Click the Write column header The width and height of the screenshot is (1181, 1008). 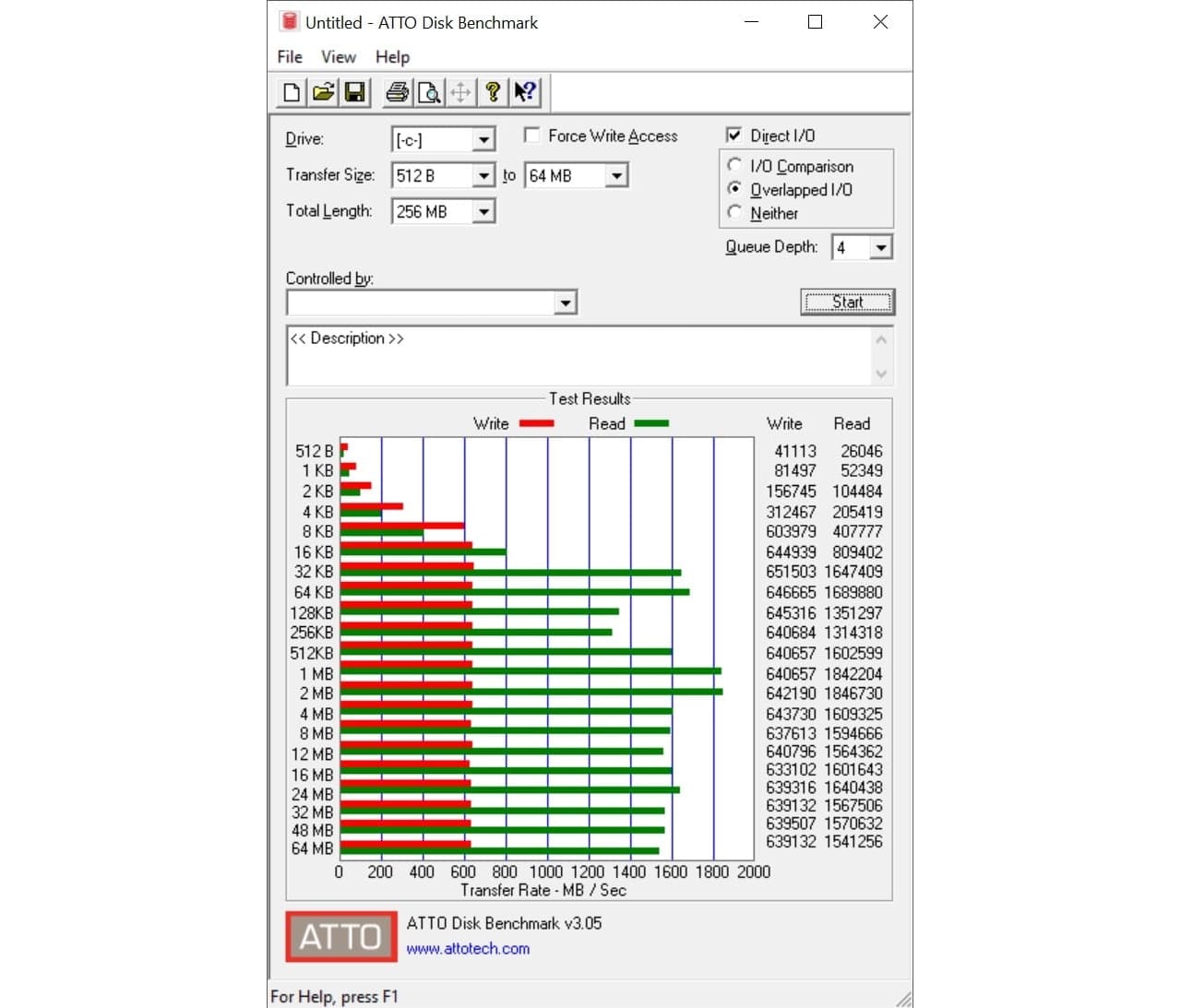784,423
